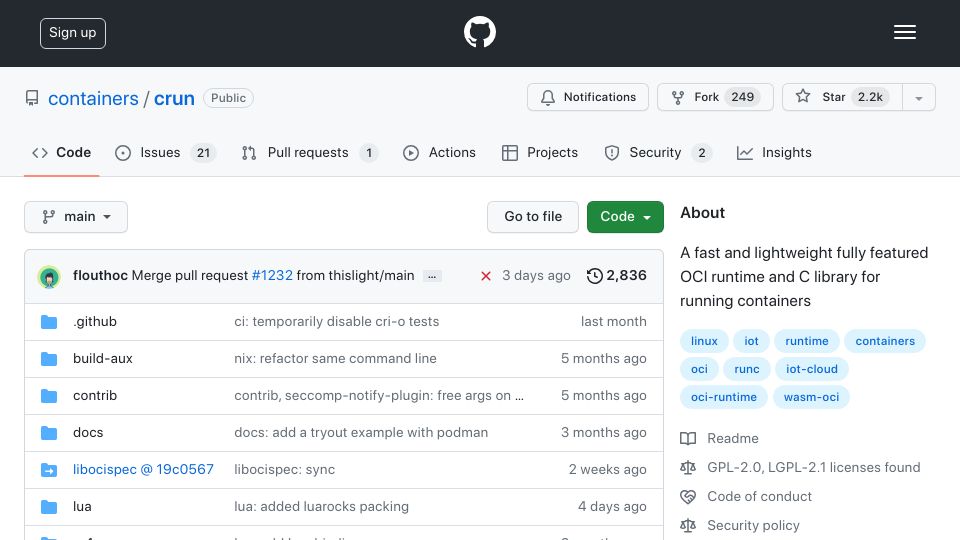The height and width of the screenshot is (540, 960).
Task: Select the oci-runtime topic tag
Action: pyautogui.click(x=724, y=397)
